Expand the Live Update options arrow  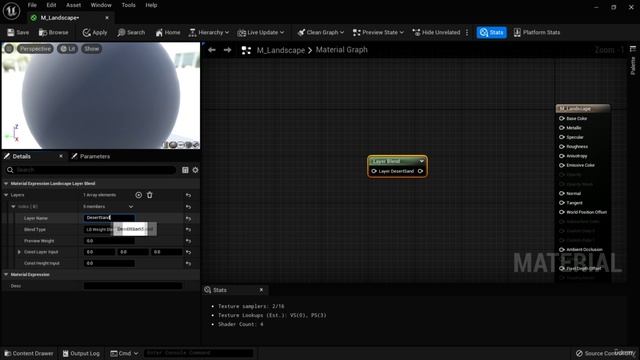coord(282,32)
